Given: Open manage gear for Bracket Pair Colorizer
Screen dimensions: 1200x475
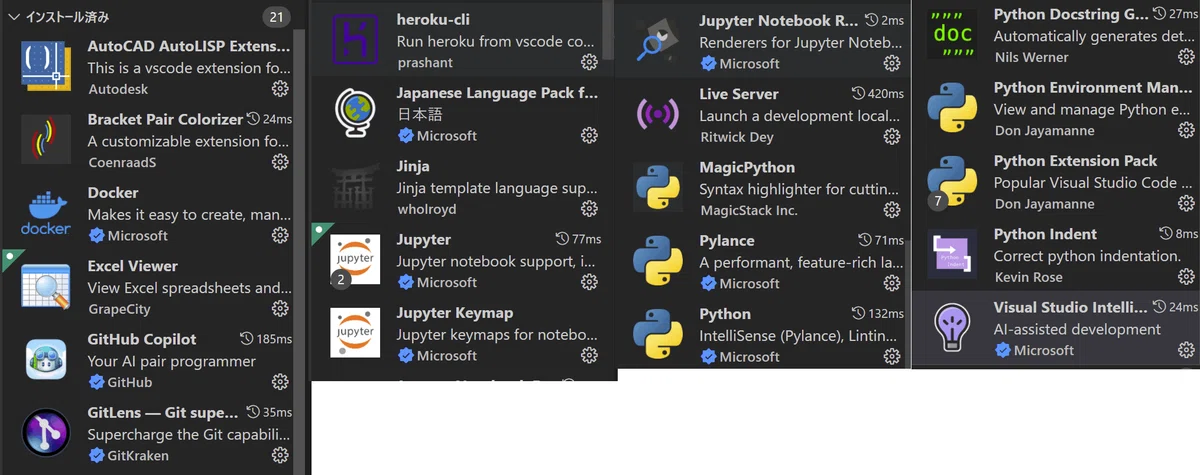Looking at the screenshot, I should tap(280, 162).
